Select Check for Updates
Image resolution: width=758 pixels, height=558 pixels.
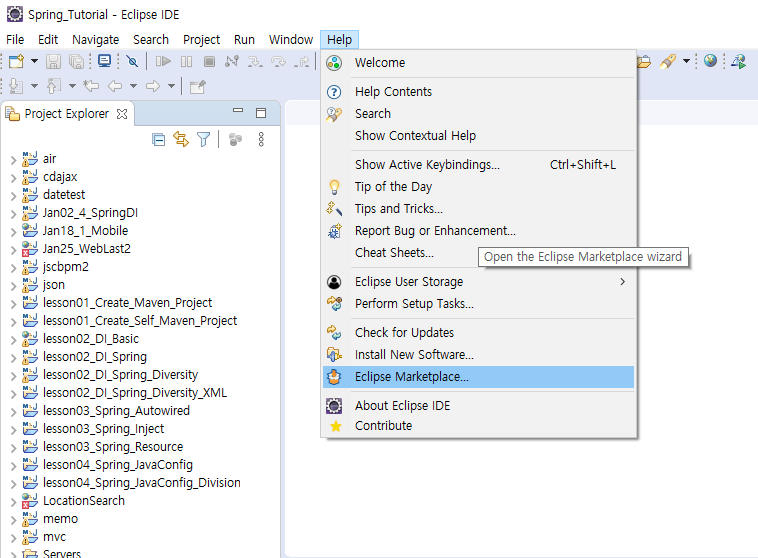tap(479, 333)
